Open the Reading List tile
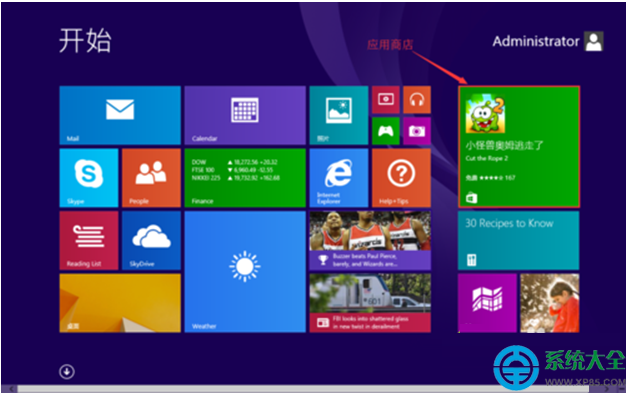Screen dimensions: 628x393 (89, 240)
